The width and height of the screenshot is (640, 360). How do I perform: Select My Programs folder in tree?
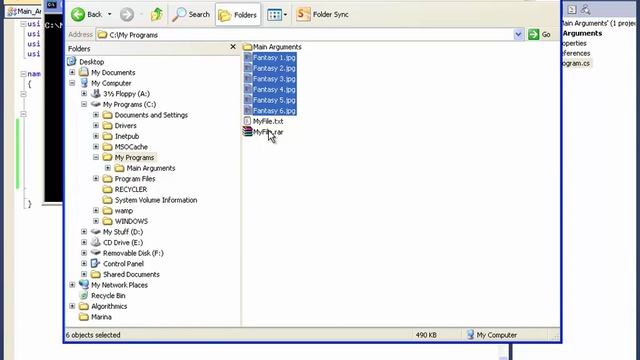point(134,157)
